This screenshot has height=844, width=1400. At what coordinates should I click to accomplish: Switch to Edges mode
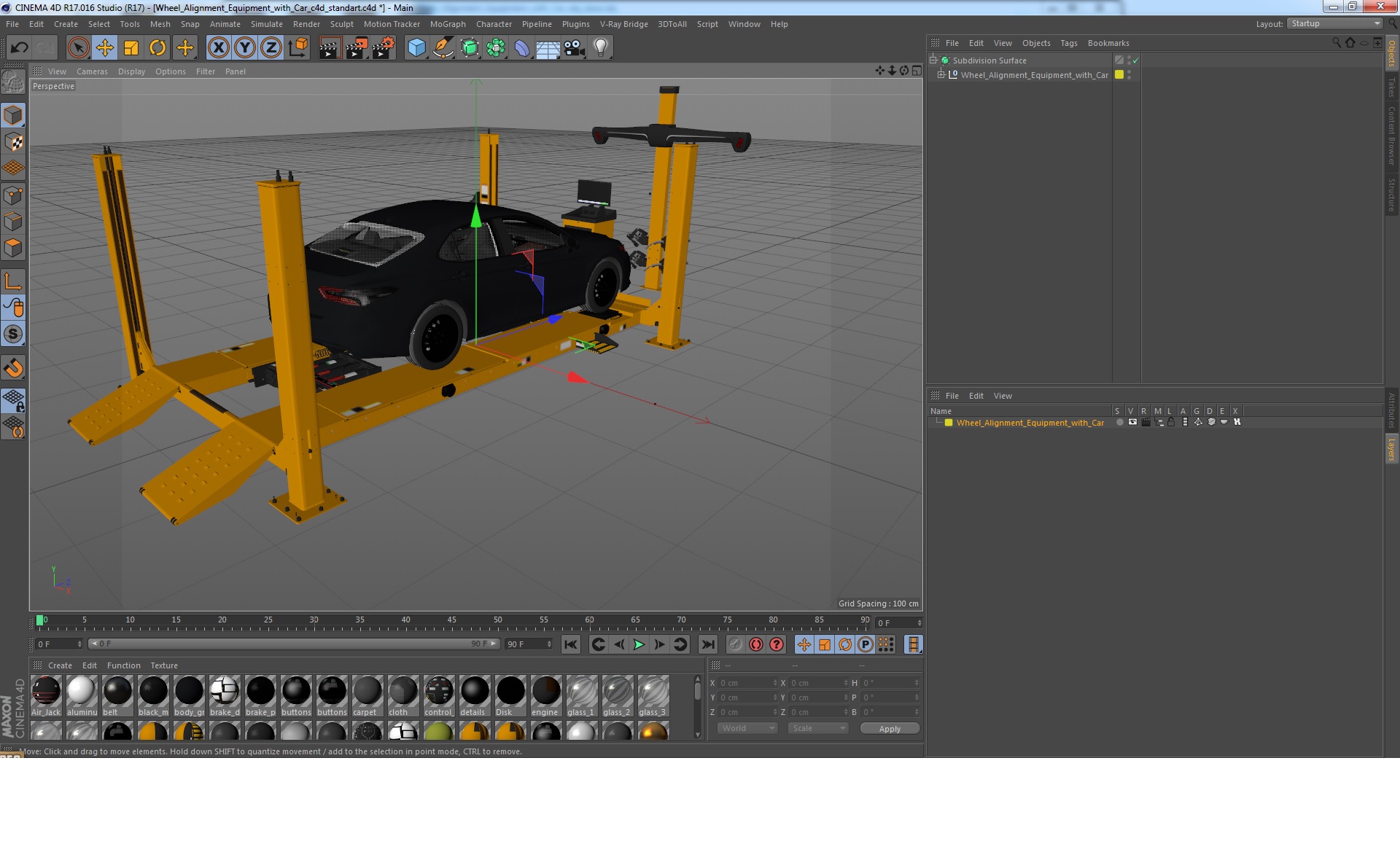[13, 222]
